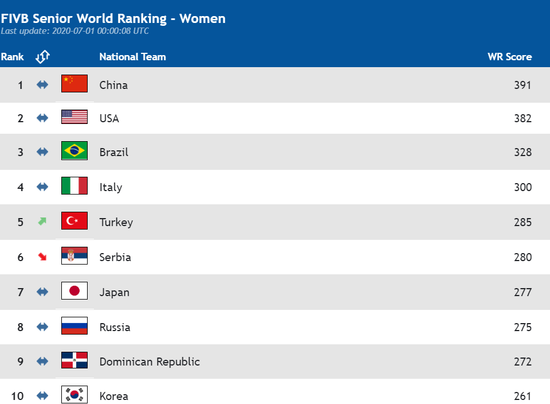Screen dimensions: 550x404
Task: Click the Dominican Republic flag icon
Action: click(74, 360)
